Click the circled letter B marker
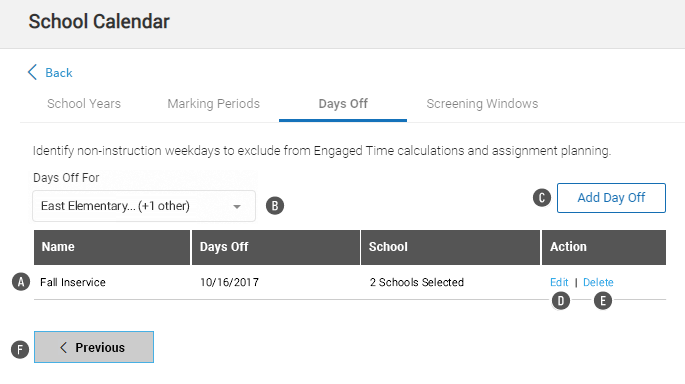Image resolution: width=685 pixels, height=384 pixels. [275, 206]
